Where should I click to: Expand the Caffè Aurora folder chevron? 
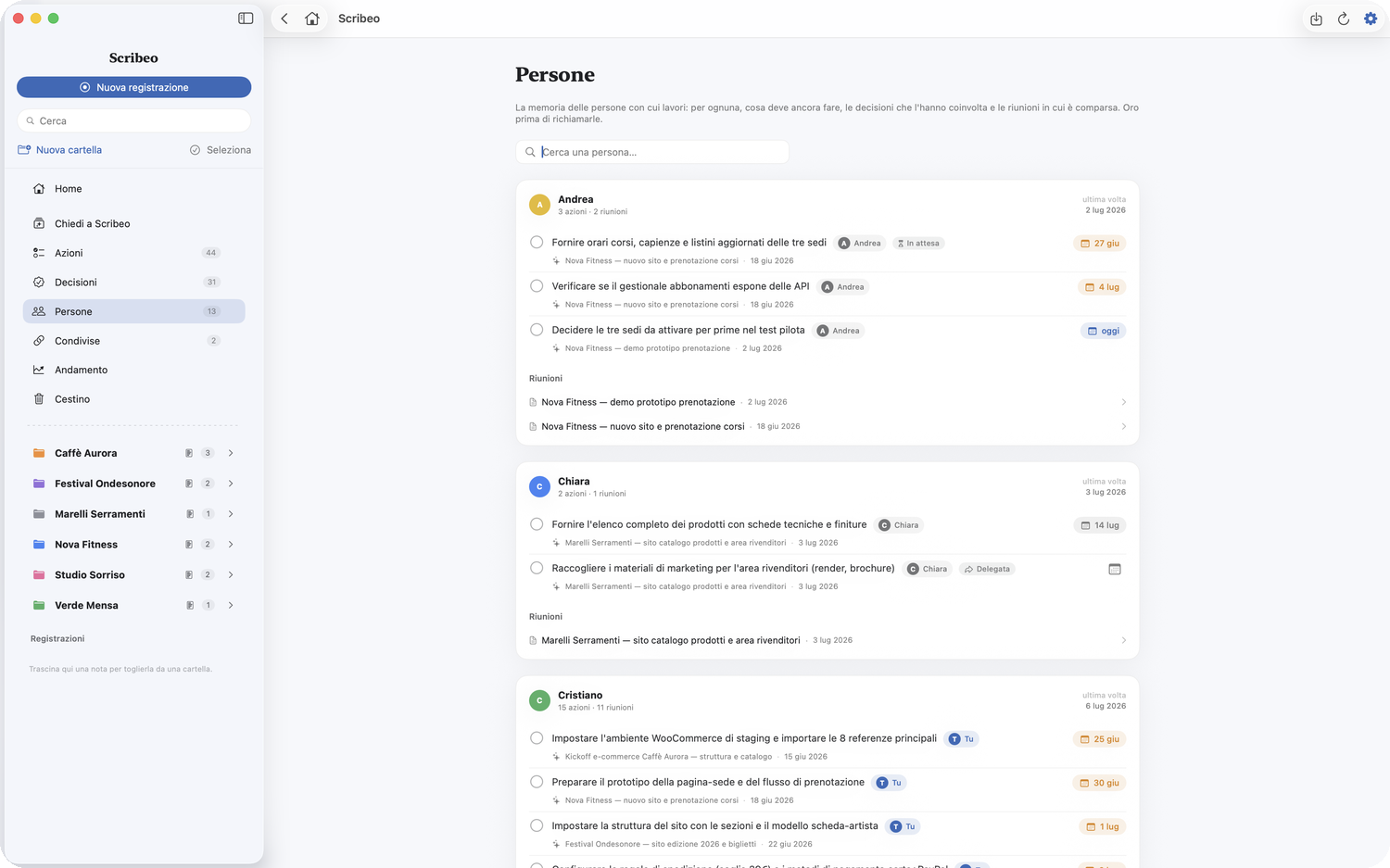[231, 453]
